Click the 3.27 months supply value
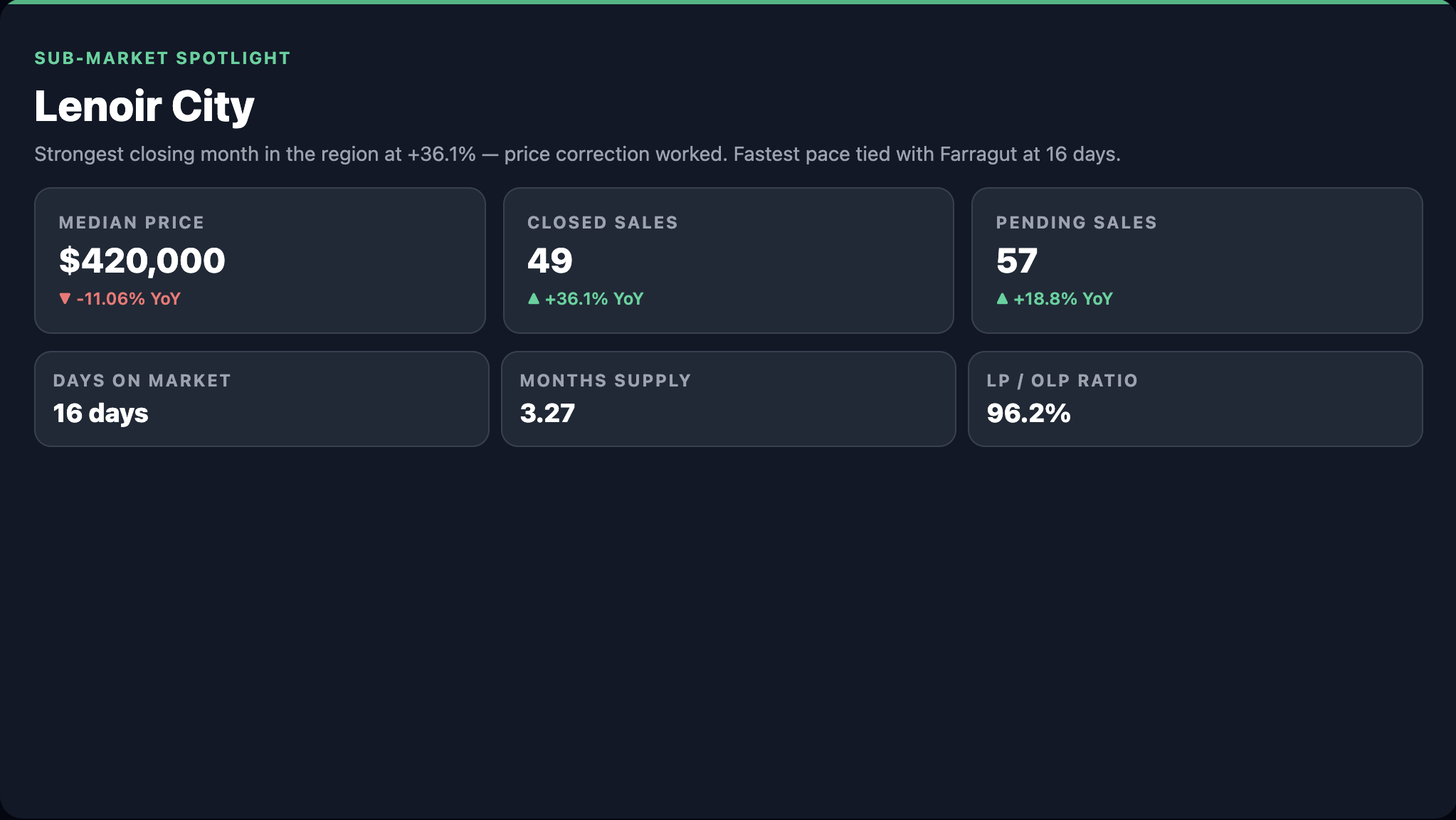The image size is (1456, 820). point(547,414)
